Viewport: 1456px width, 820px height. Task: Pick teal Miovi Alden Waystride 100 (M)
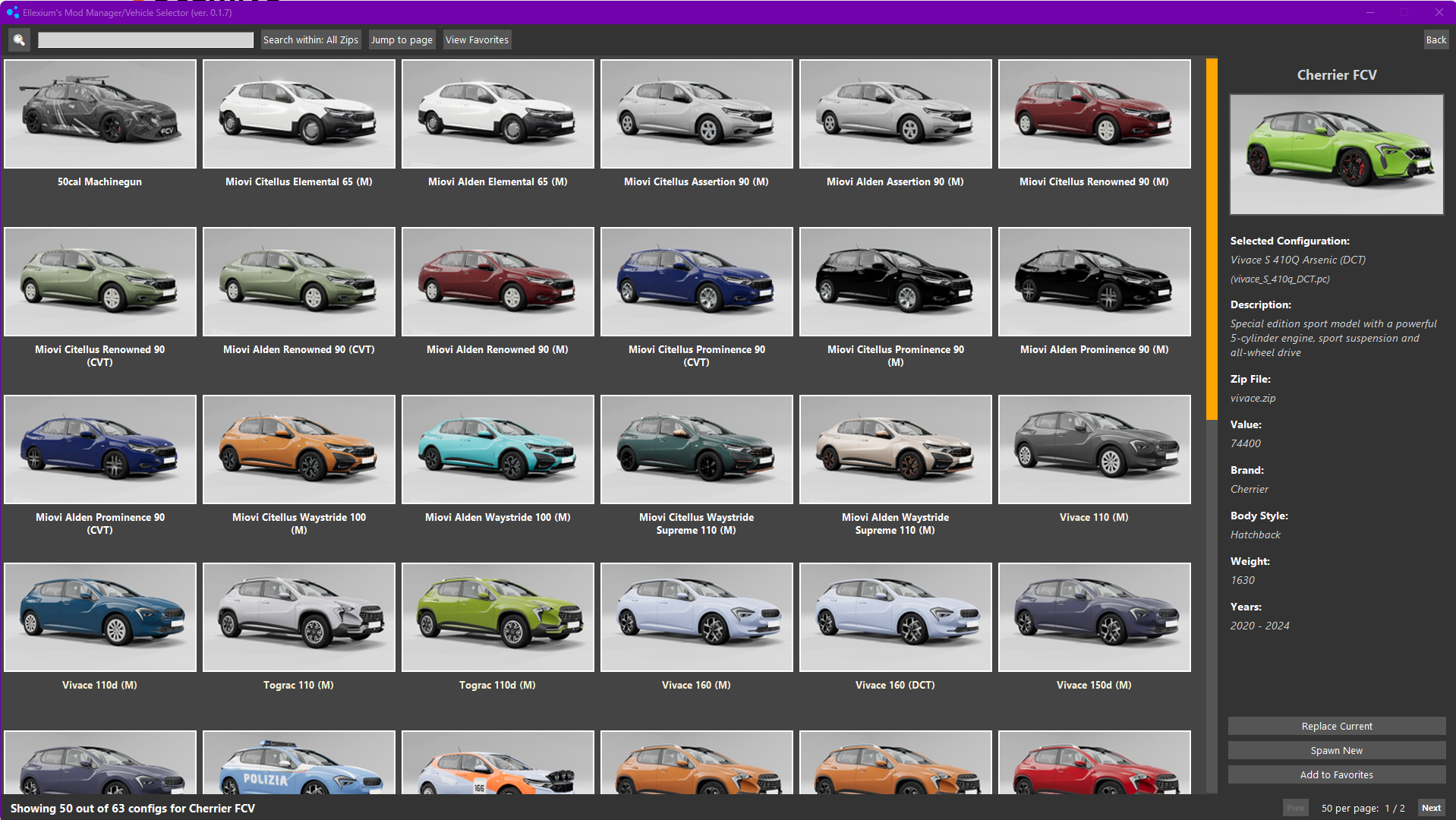tap(498, 449)
